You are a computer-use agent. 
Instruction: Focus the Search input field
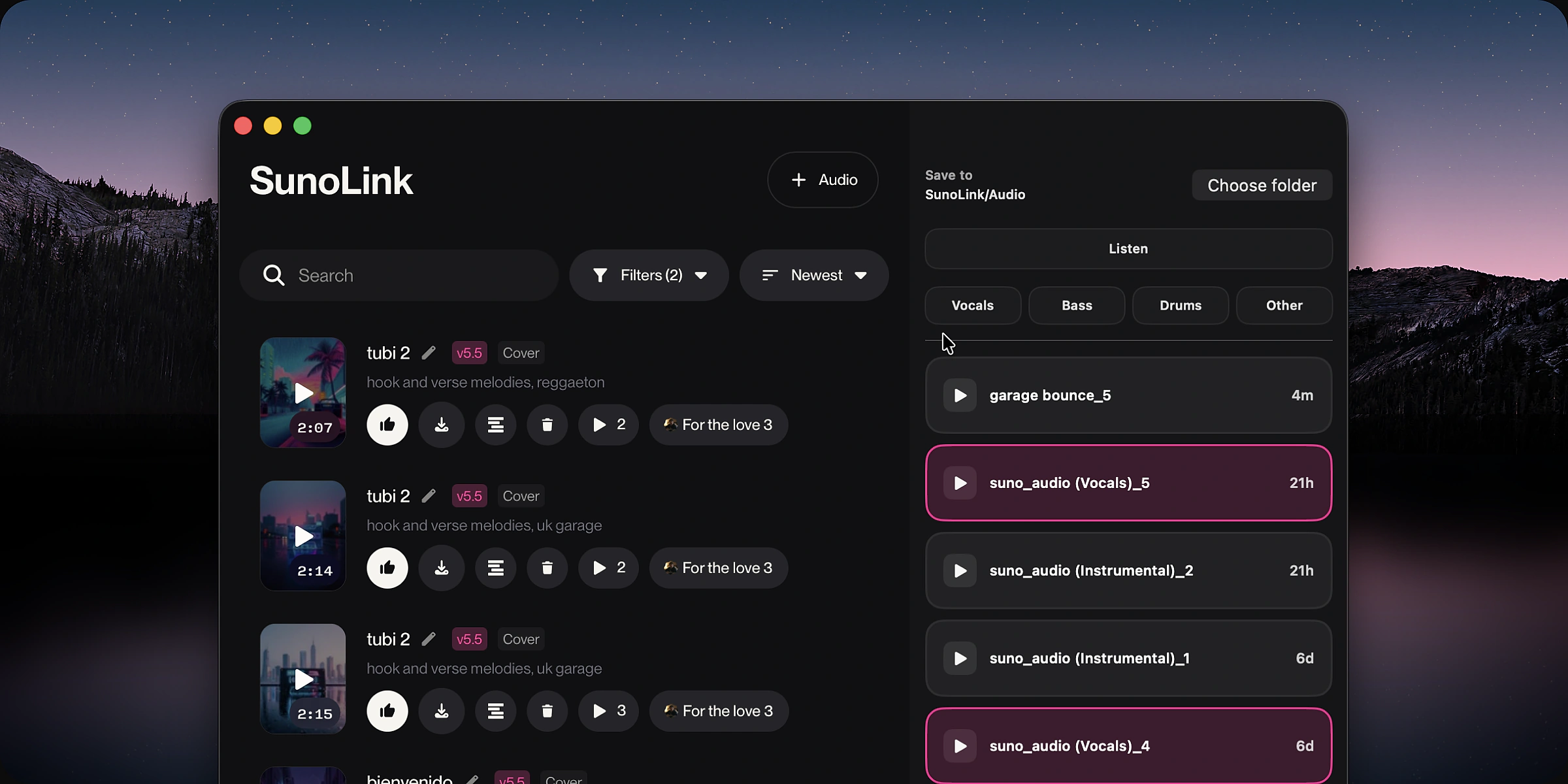coord(399,275)
